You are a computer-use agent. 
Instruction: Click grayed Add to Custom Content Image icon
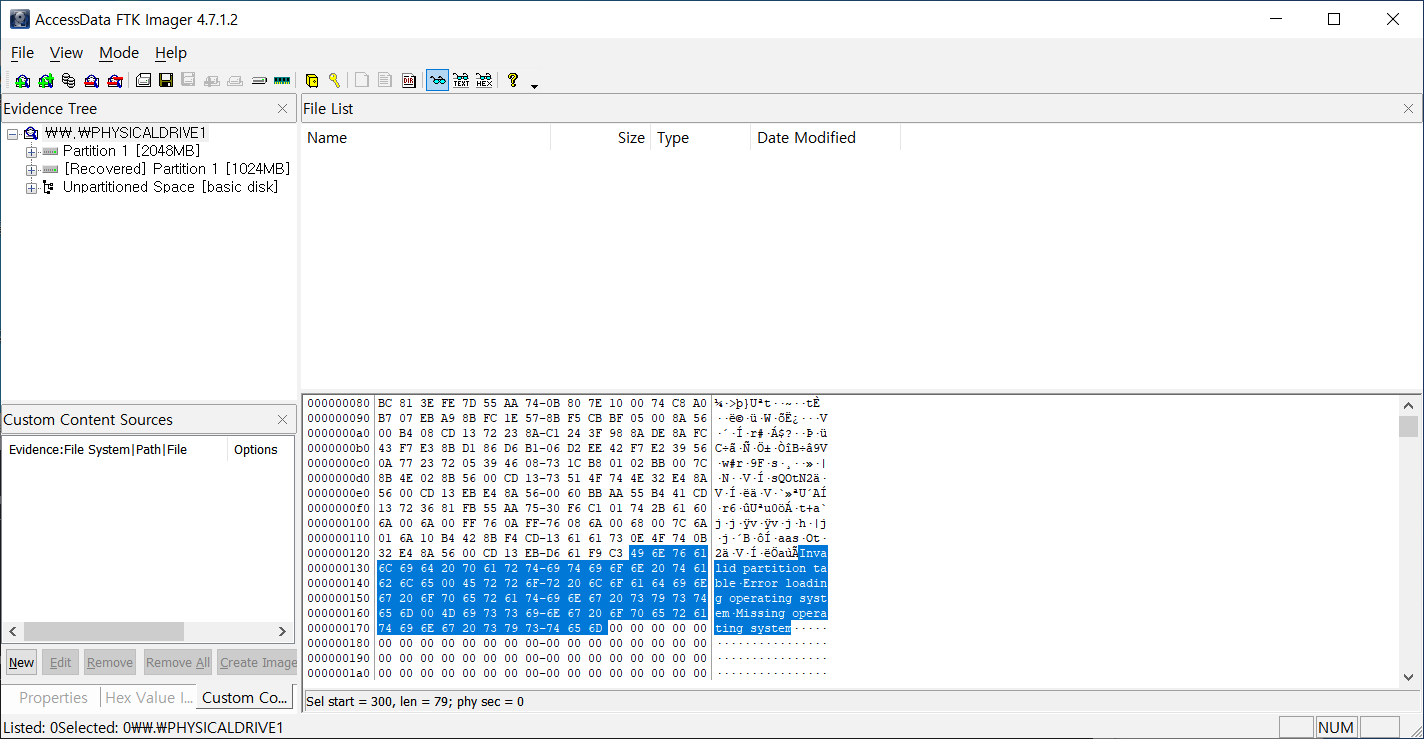click(x=212, y=81)
